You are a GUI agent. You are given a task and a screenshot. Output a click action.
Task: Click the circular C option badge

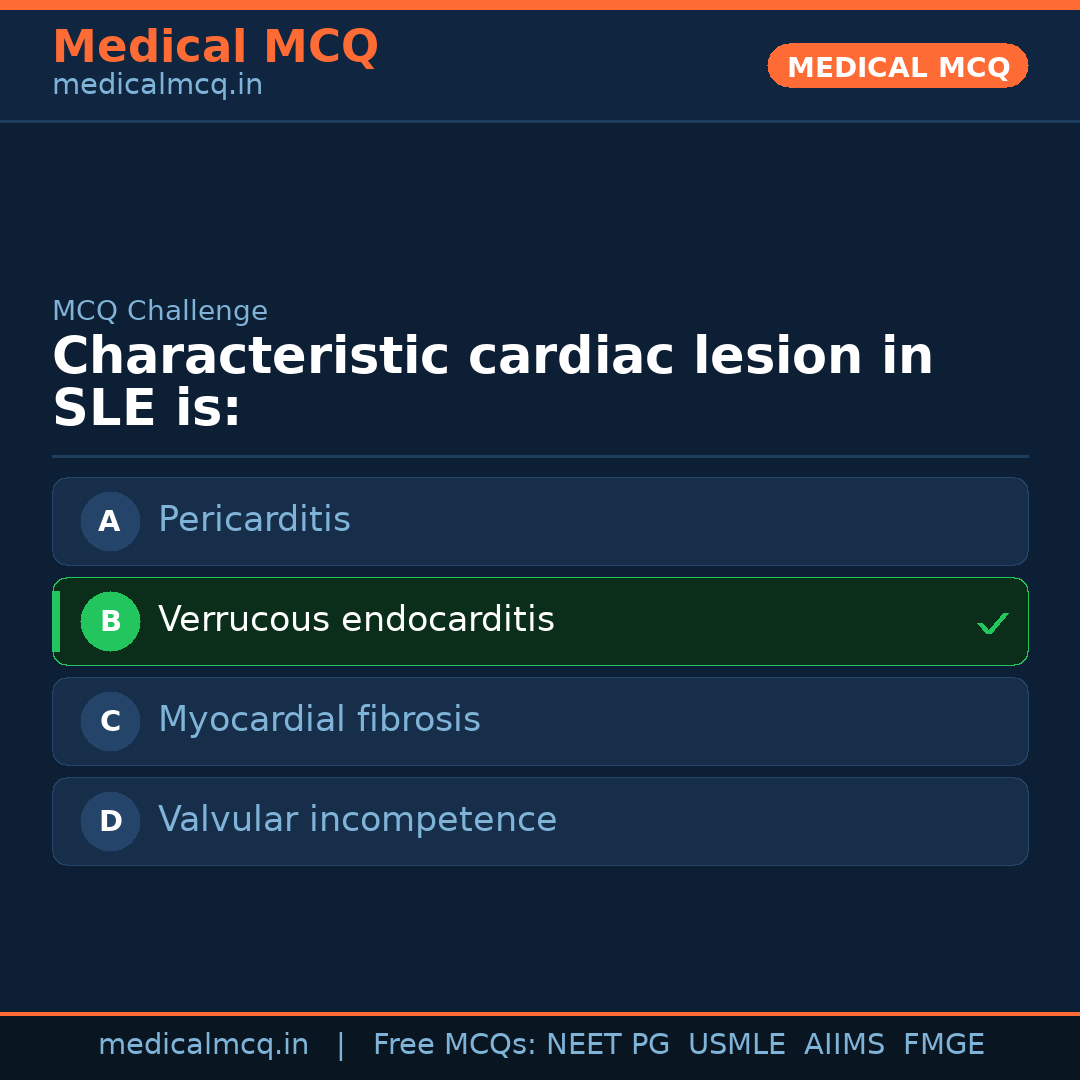(x=110, y=721)
